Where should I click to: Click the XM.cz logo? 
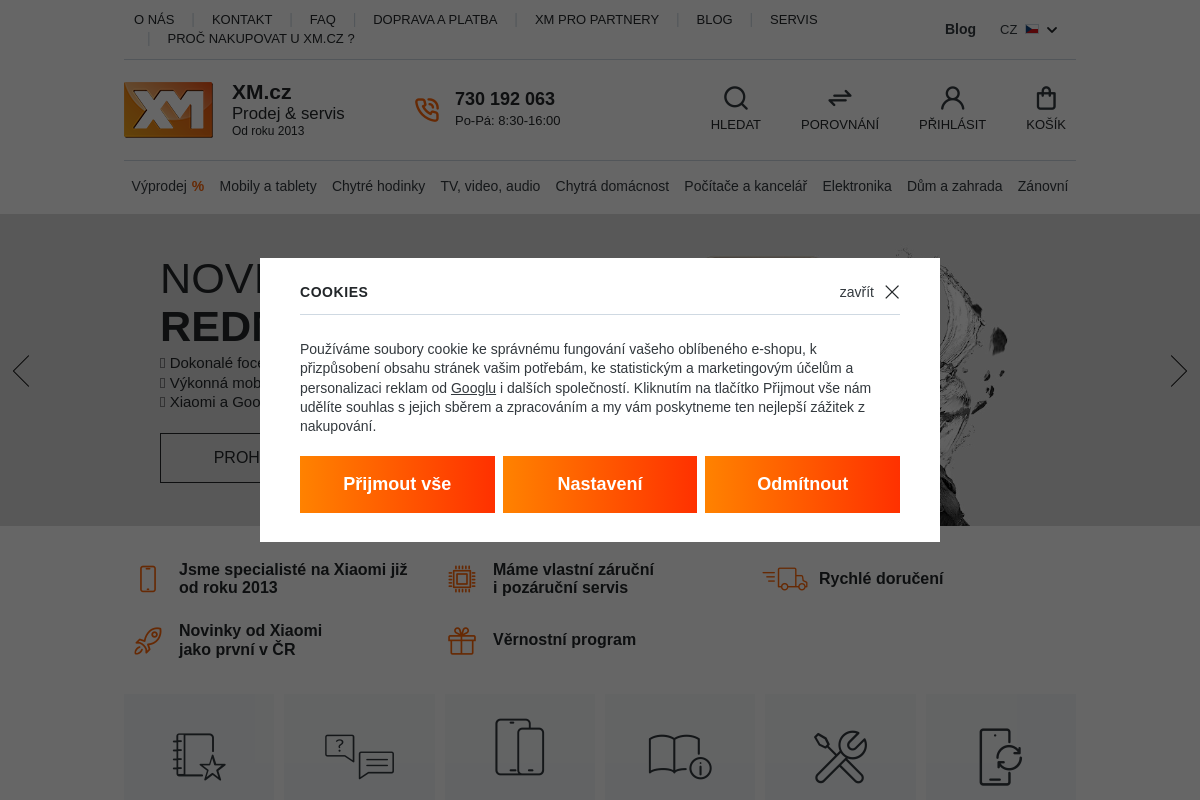(x=168, y=110)
